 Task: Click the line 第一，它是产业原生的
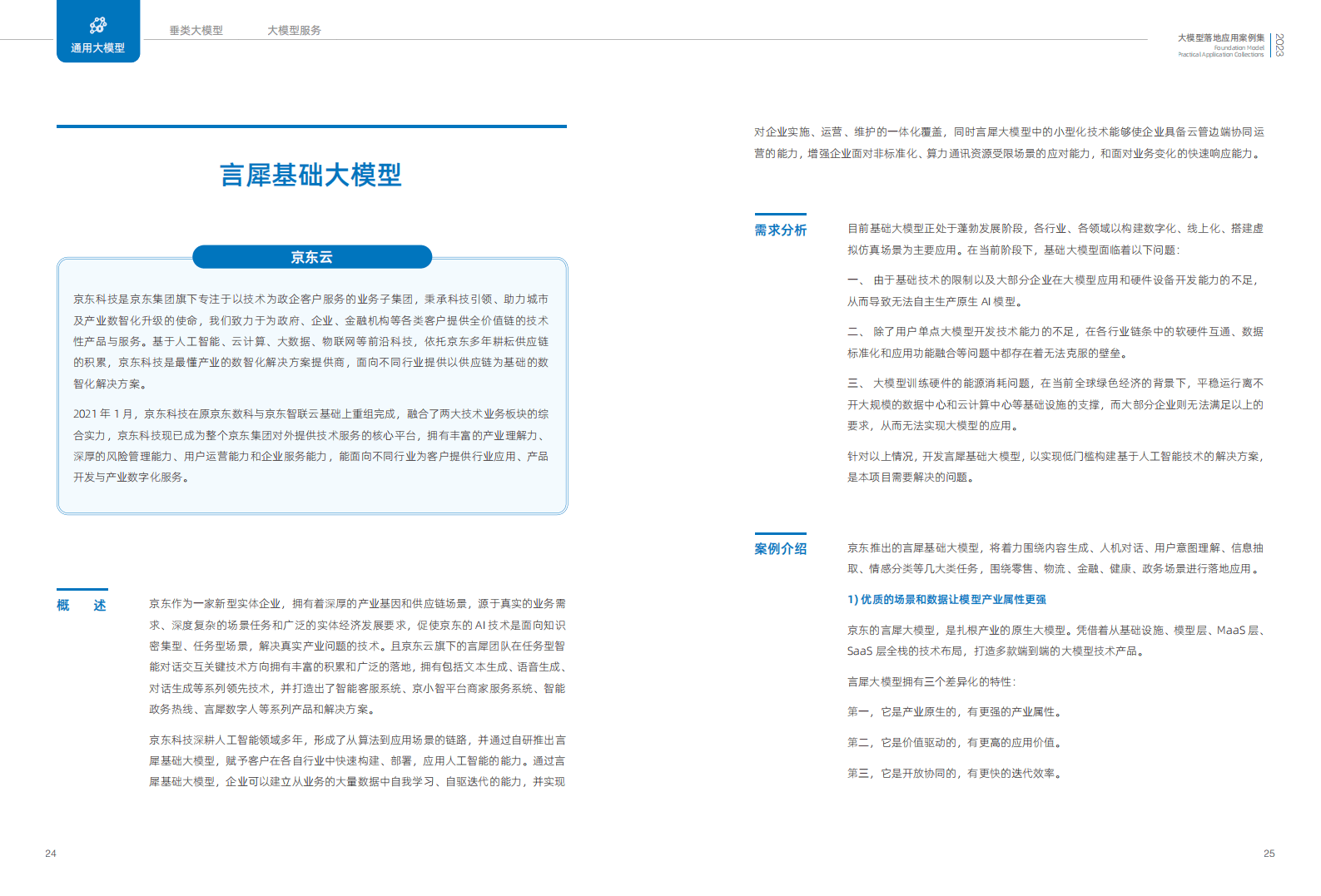pos(954,712)
